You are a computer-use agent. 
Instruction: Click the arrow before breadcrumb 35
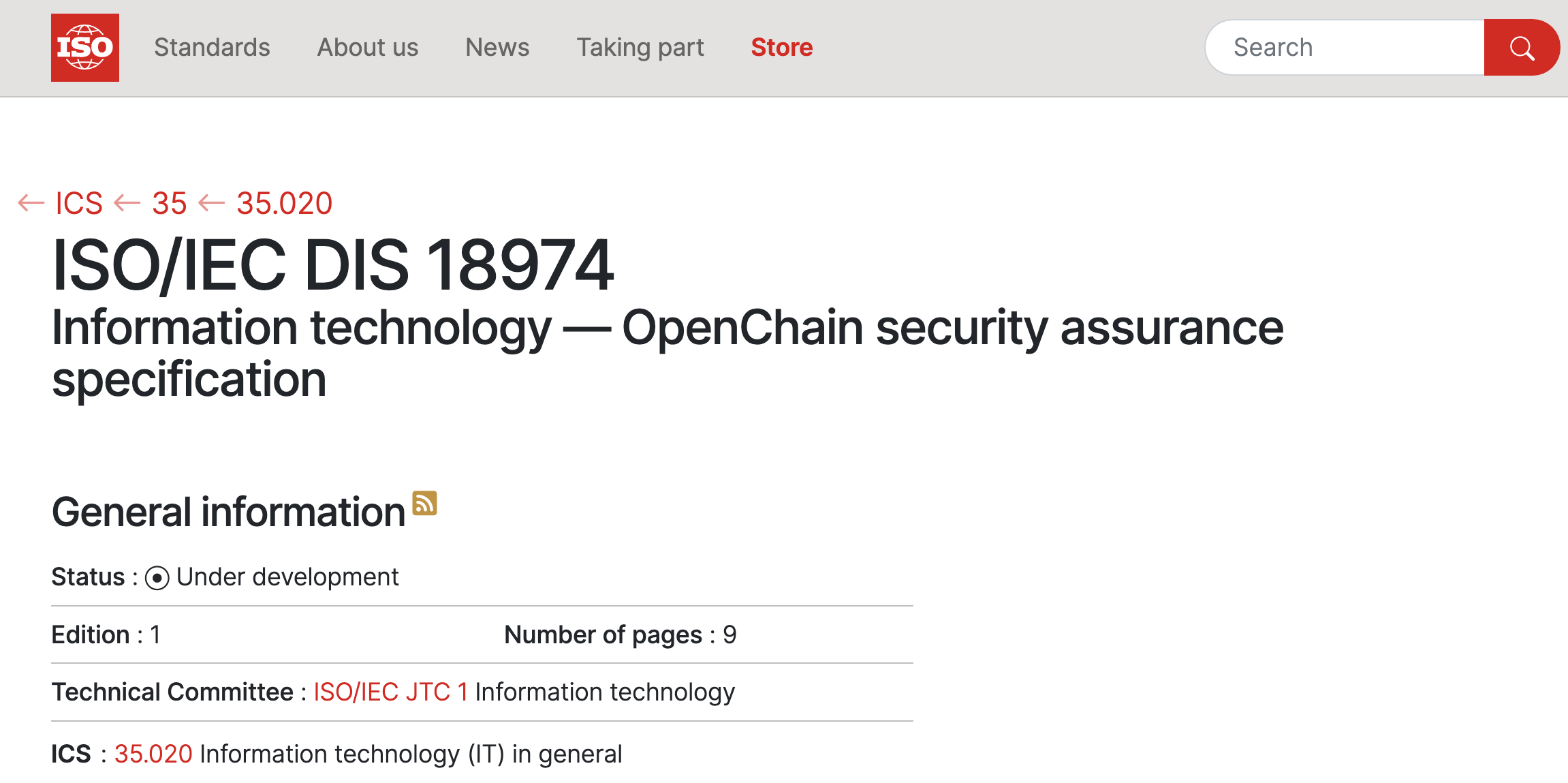click(x=127, y=203)
